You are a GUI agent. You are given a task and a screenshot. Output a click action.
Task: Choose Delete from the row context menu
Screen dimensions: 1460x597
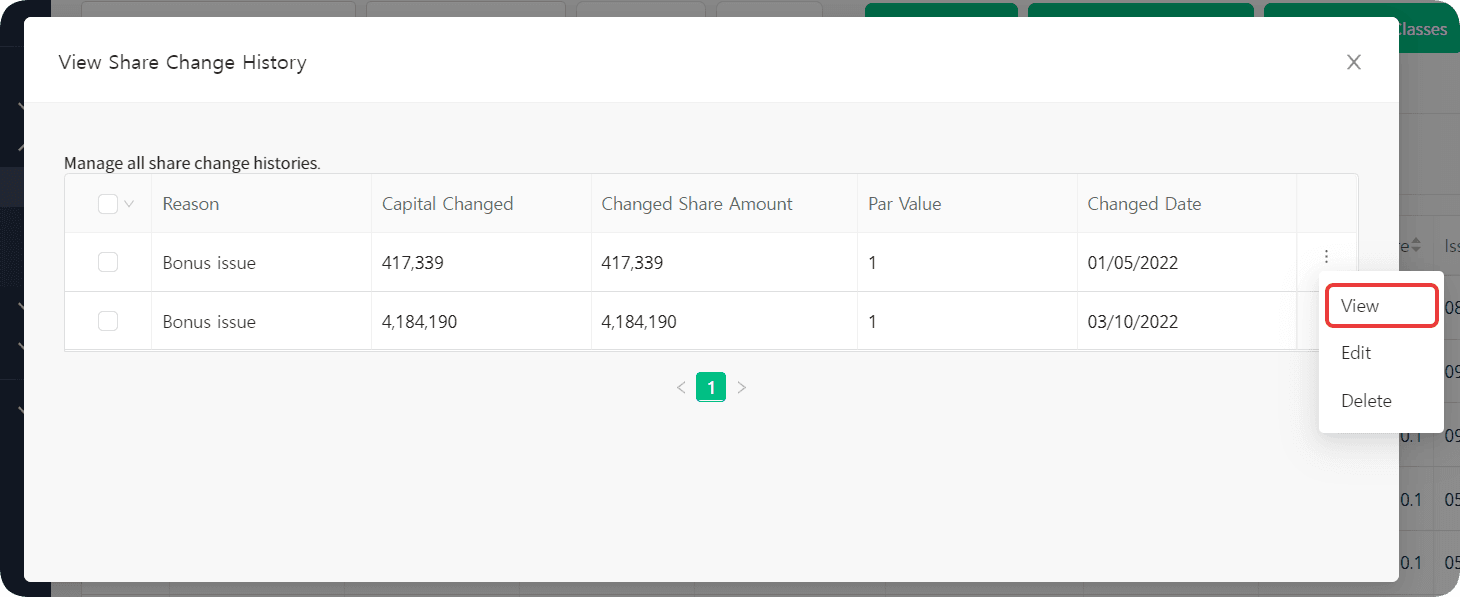(x=1381, y=401)
